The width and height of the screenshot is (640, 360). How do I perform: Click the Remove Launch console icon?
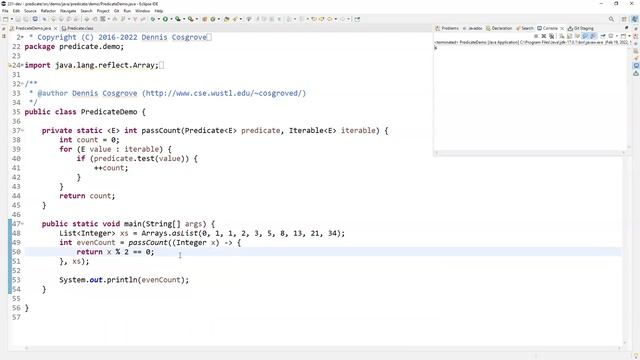click(x=544, y=36)
